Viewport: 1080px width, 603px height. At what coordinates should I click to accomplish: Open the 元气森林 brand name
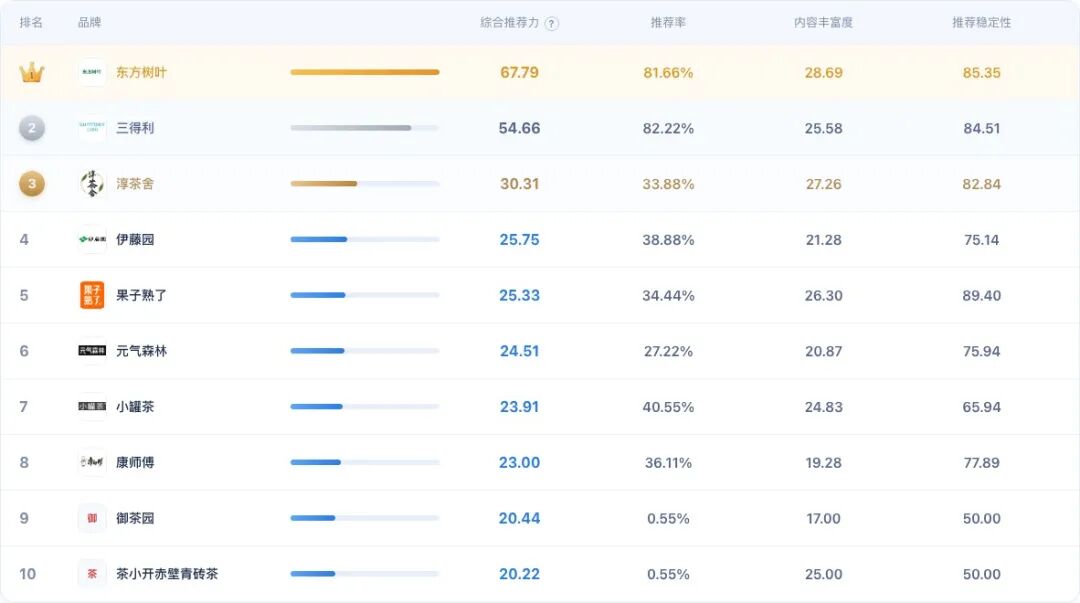(141, 351)
